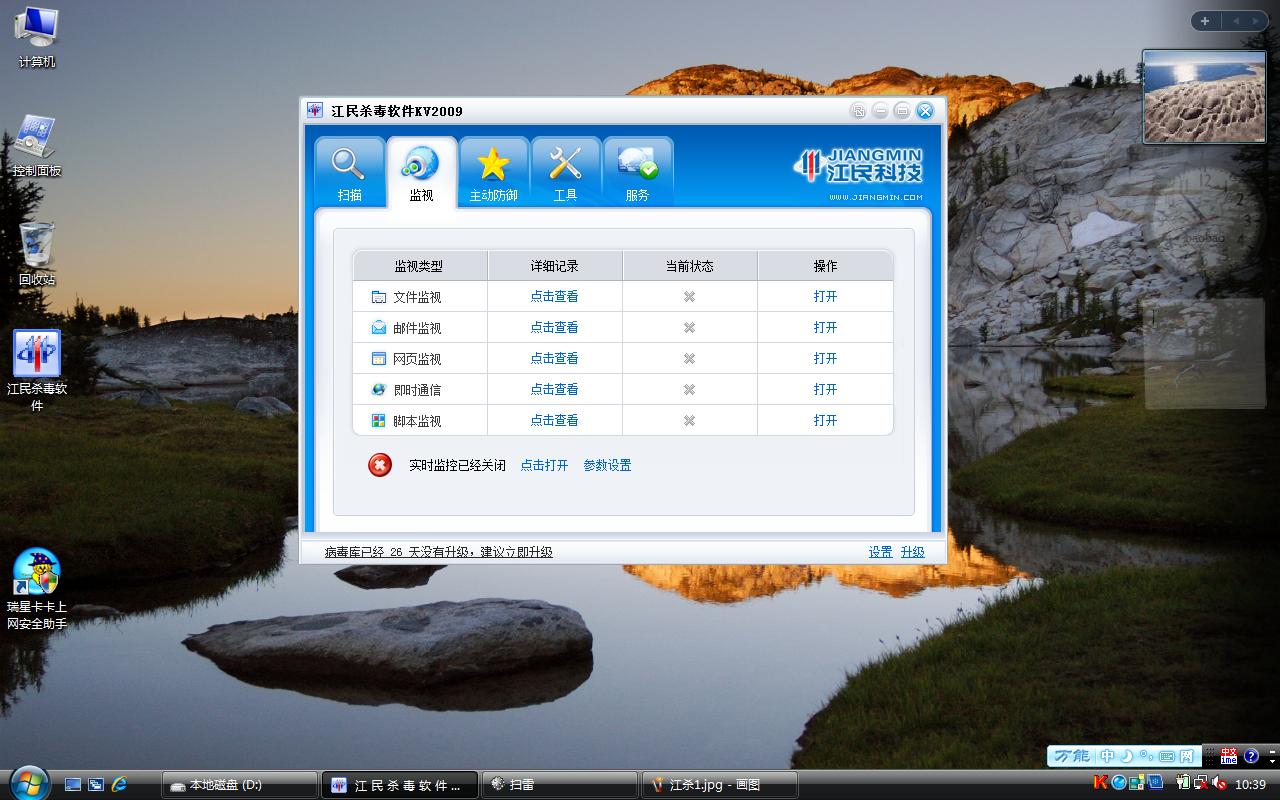Switch to 本地磁盘 (D:) taskbar window
Viewport: 1280px width, 800px height.
240,785
